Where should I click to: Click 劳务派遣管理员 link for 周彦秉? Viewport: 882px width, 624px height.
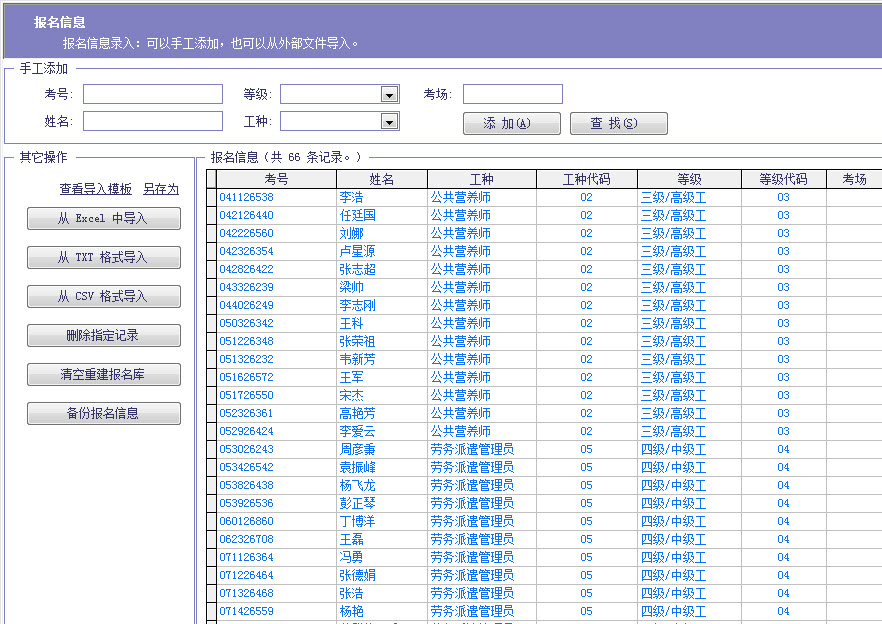[x=471, y=449]
